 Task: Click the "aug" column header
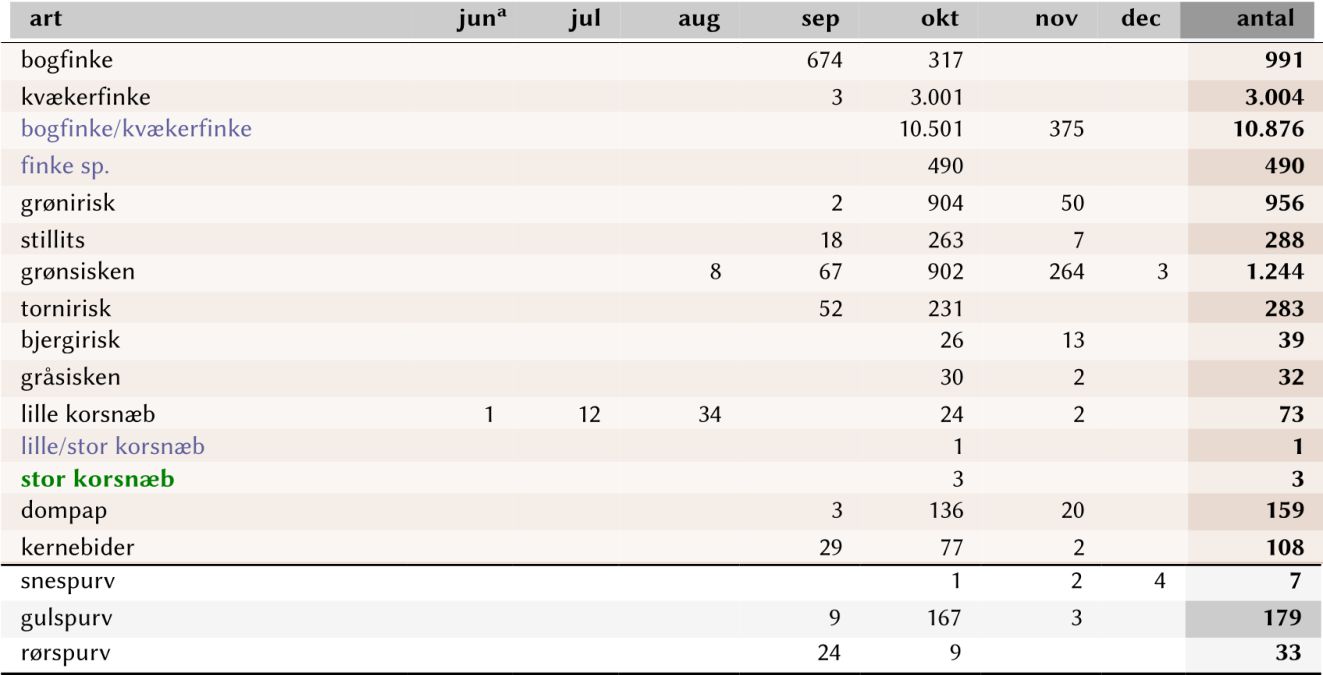click(699, 19)
